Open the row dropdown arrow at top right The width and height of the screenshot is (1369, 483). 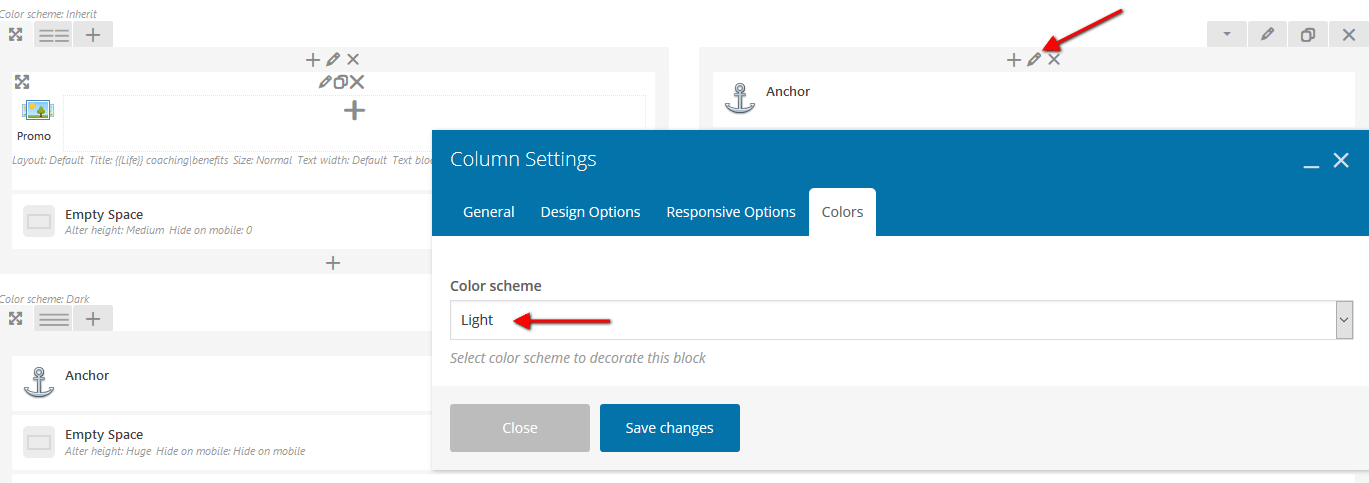point(1227,35)
